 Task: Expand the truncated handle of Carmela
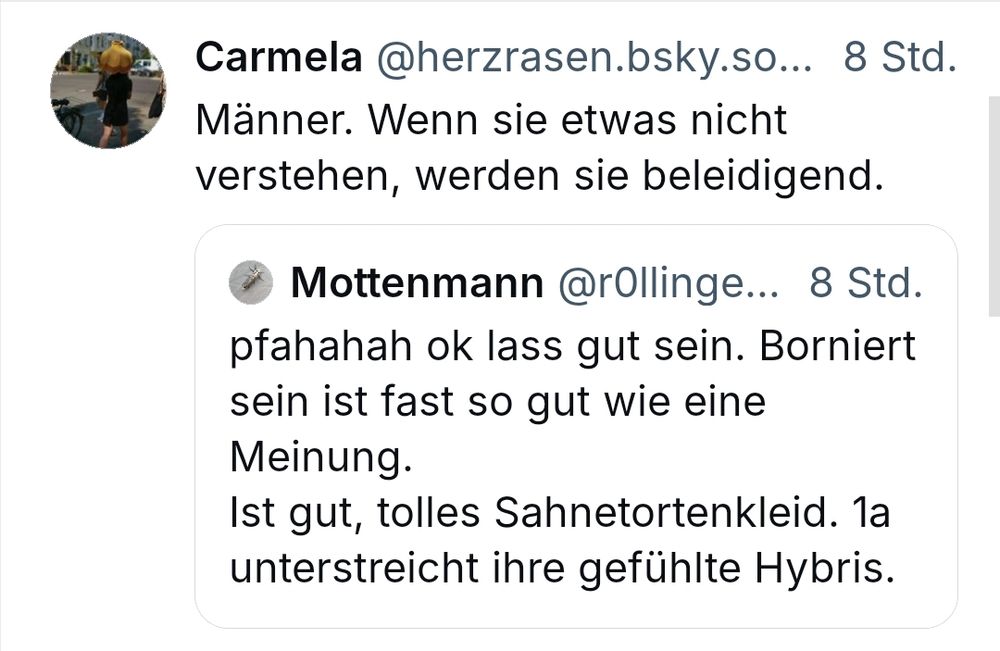[x=590, y=57]
